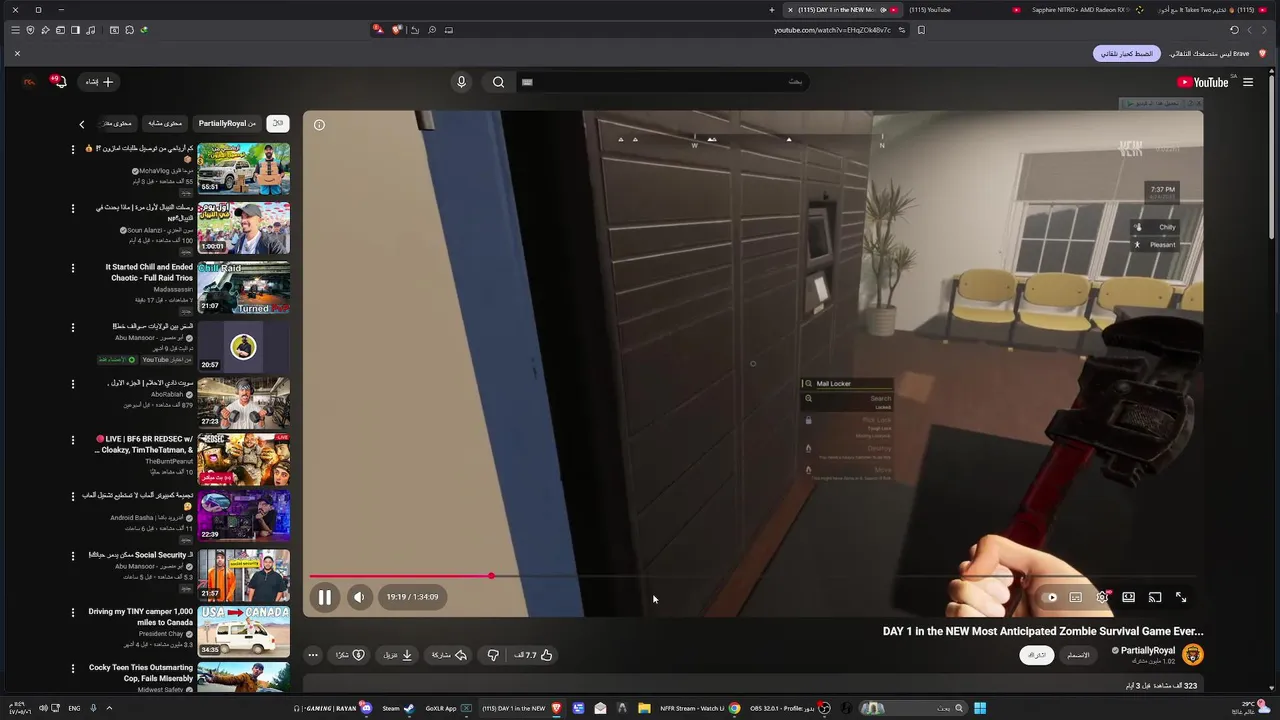Open the Steam taskbar app

[398, 708]
